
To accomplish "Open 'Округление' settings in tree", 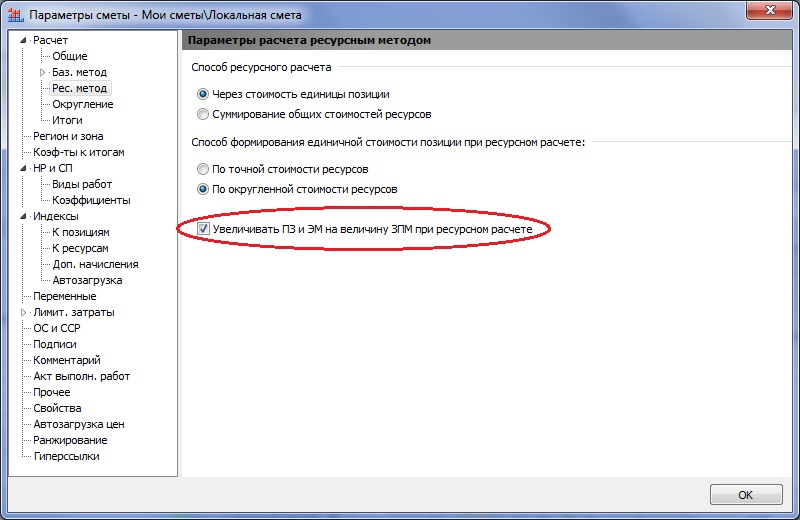I will click(x=82, y=104).
